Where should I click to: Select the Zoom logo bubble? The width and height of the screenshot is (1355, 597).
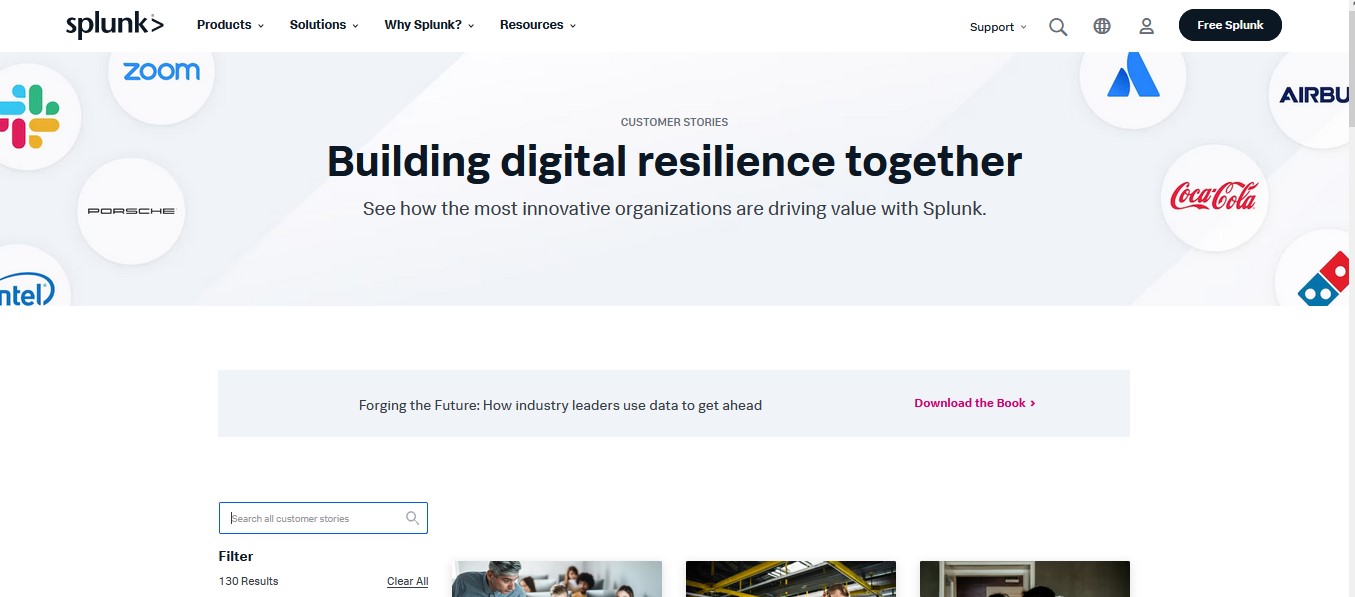(x=161, y=73)
